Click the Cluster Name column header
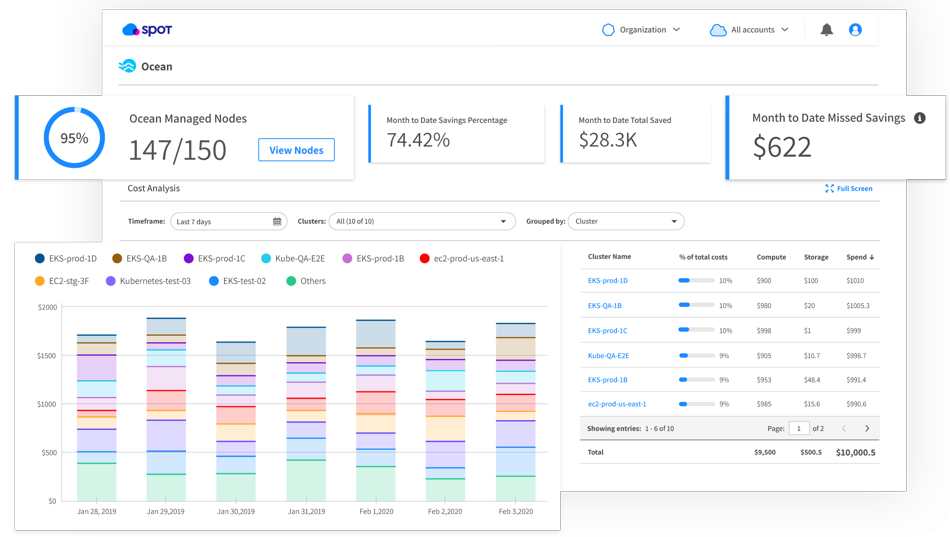The height and width of the screenshot is (537, 950). tap(609, 256)
